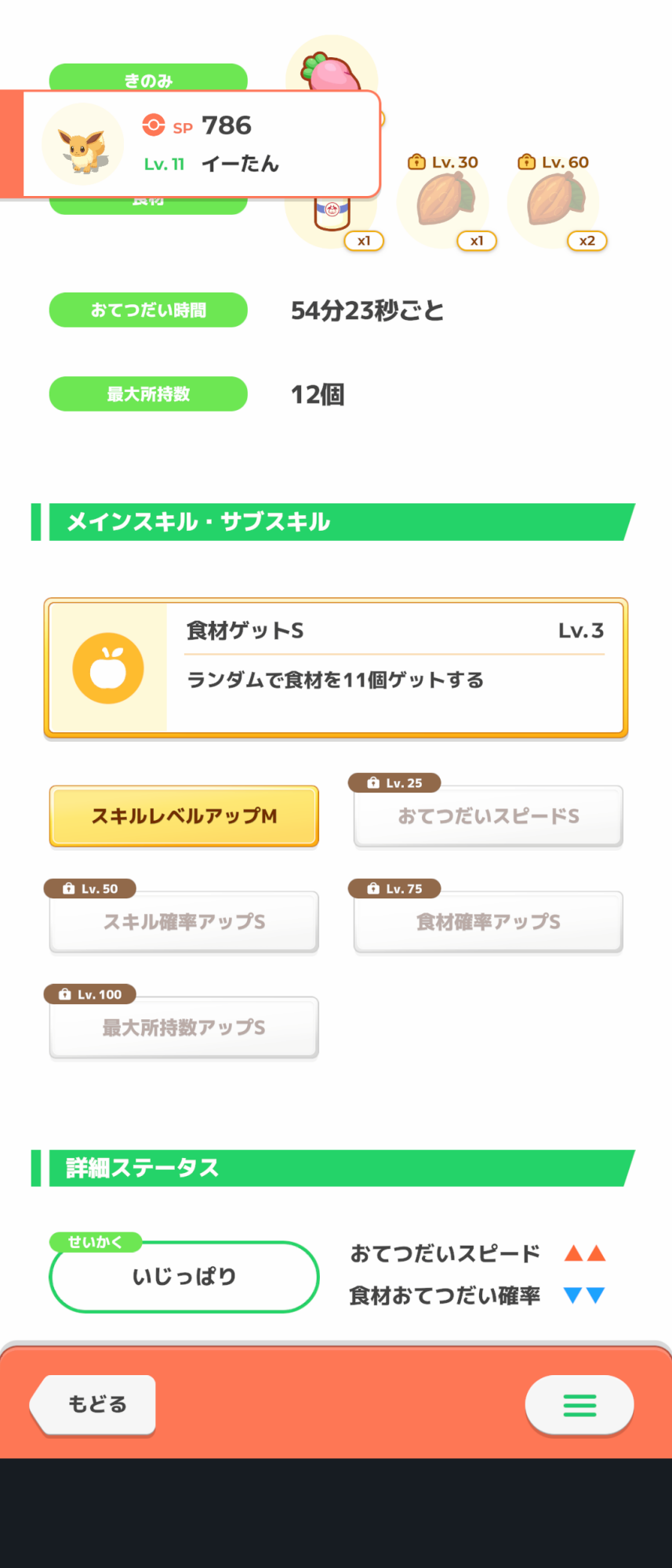672x1568 pixels.
Task: Select the locked おてつだいスピードS sub skill
Action: click(489, 817)
